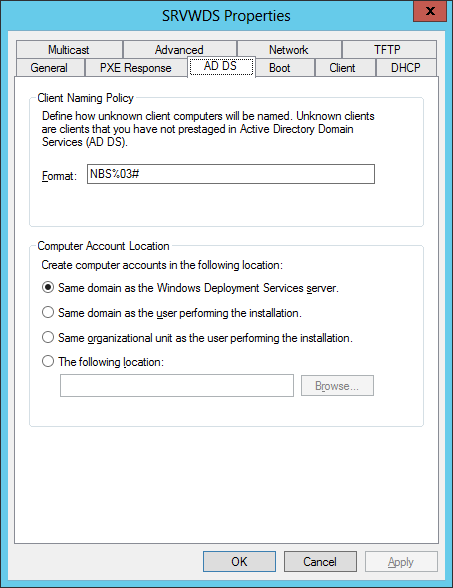Open the Advanced tab
Viewport: 453px width, 588px height.
point(179,50)
